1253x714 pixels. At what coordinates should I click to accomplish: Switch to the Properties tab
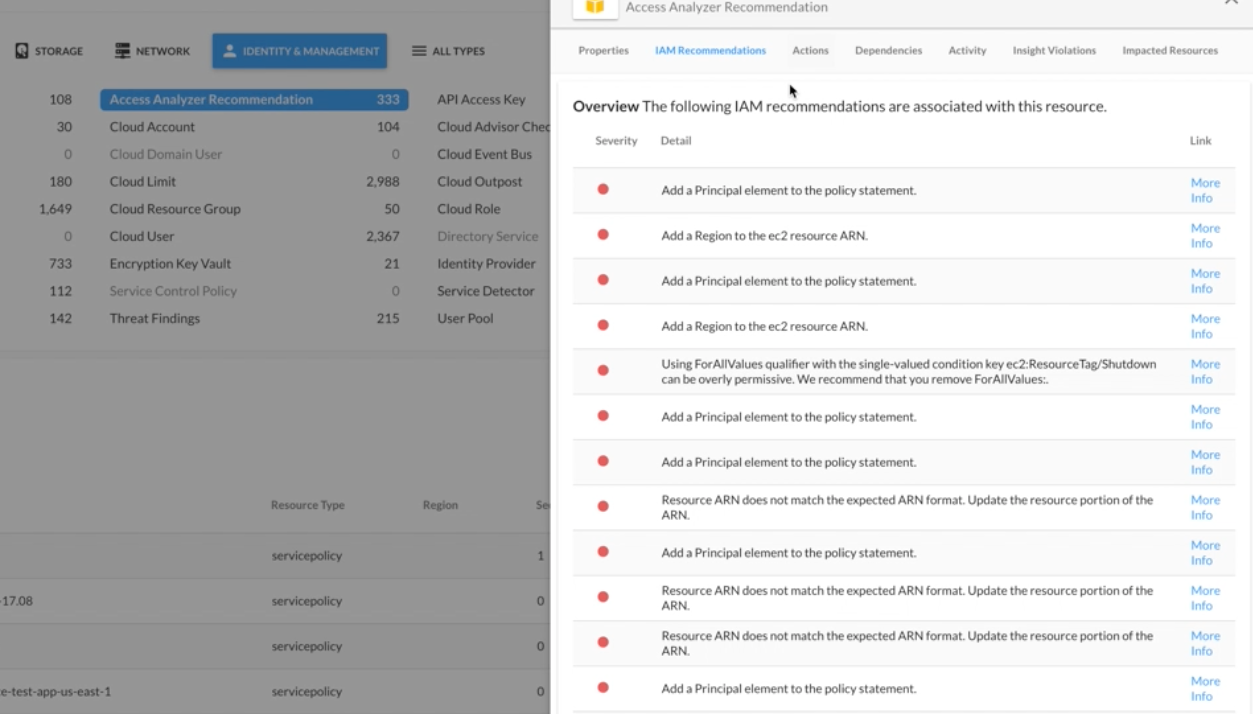tap(603, 50)
